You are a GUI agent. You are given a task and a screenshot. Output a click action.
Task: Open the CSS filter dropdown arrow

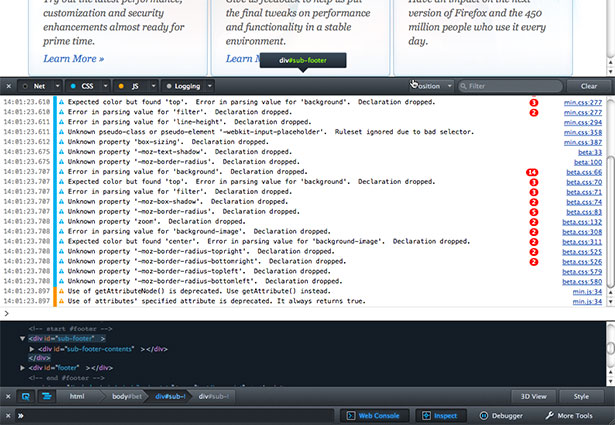106,86
